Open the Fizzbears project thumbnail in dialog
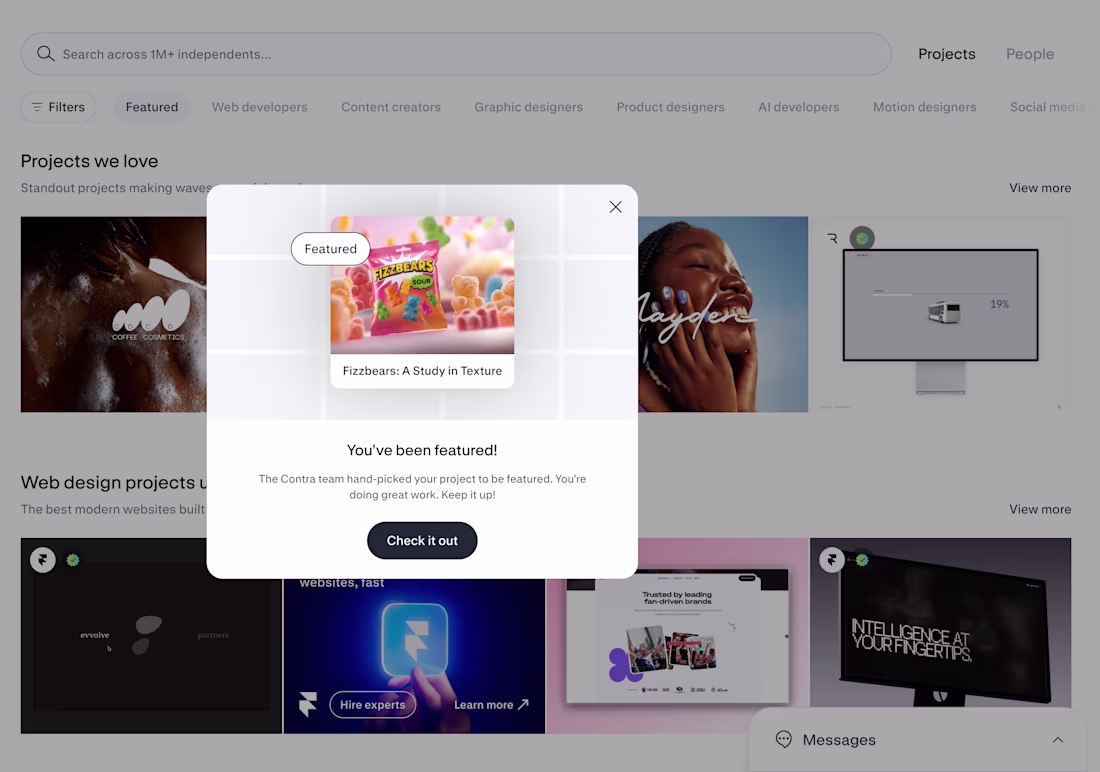This screenshot has width=1100, height=772. [x=422, y=285]
